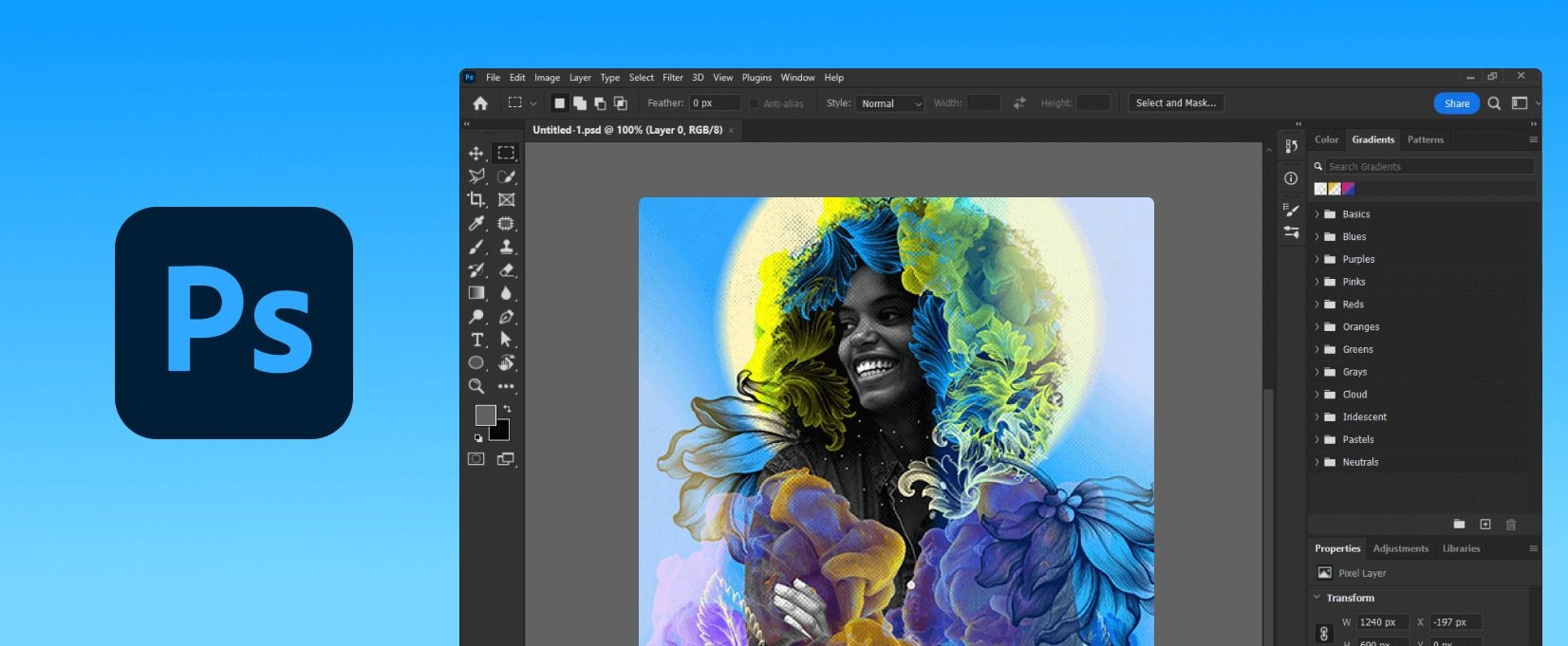This screenshot has width=1568, height=646.
Task: Activate the Zoom tool
Action: (476, 386)
